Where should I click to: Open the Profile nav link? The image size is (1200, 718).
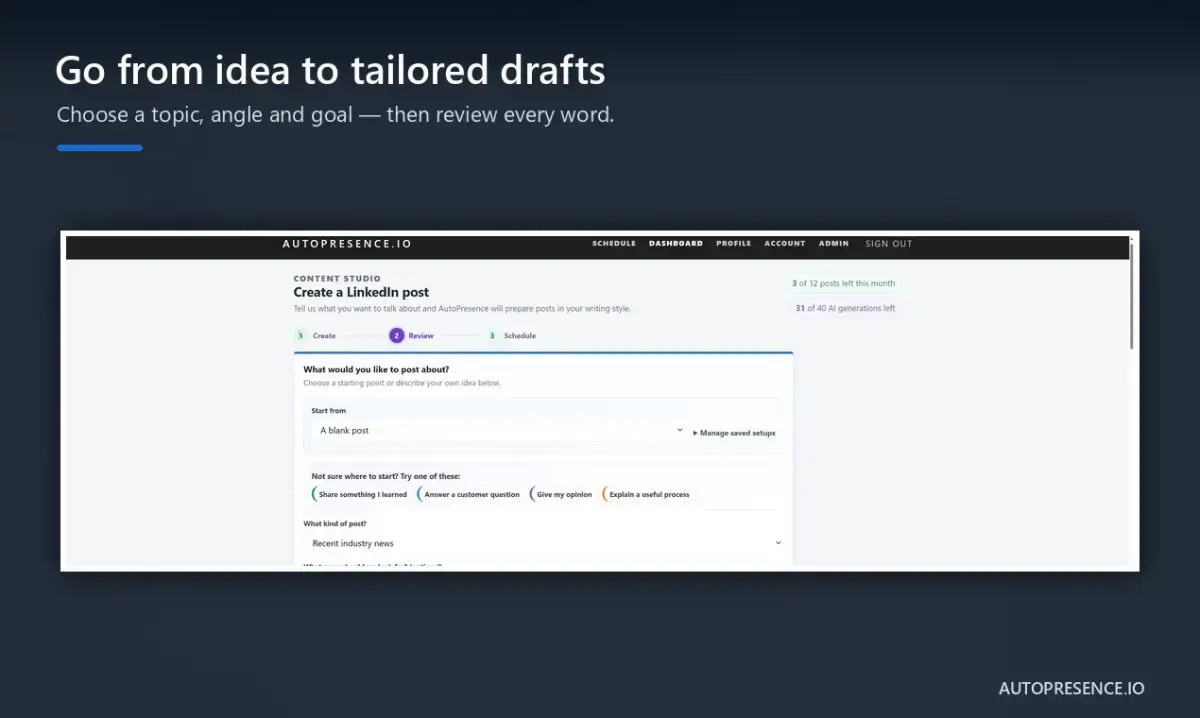734,244
